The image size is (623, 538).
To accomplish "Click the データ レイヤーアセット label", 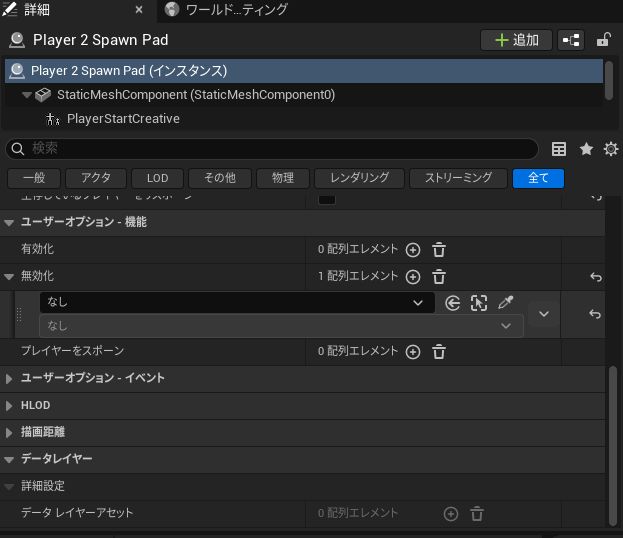I will [x=77, y=513].
